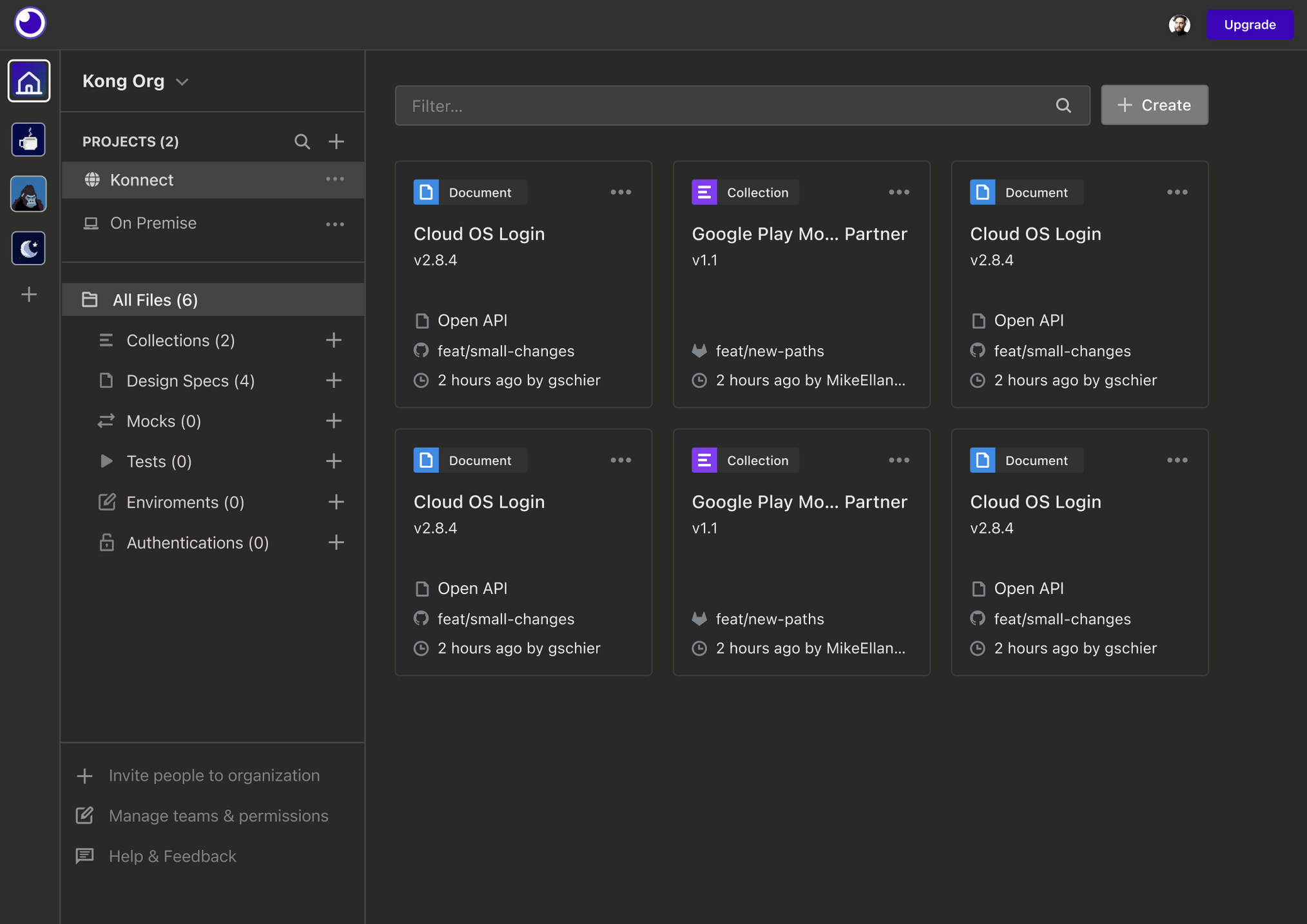Open the Konnect project options menu

[335, 179]
